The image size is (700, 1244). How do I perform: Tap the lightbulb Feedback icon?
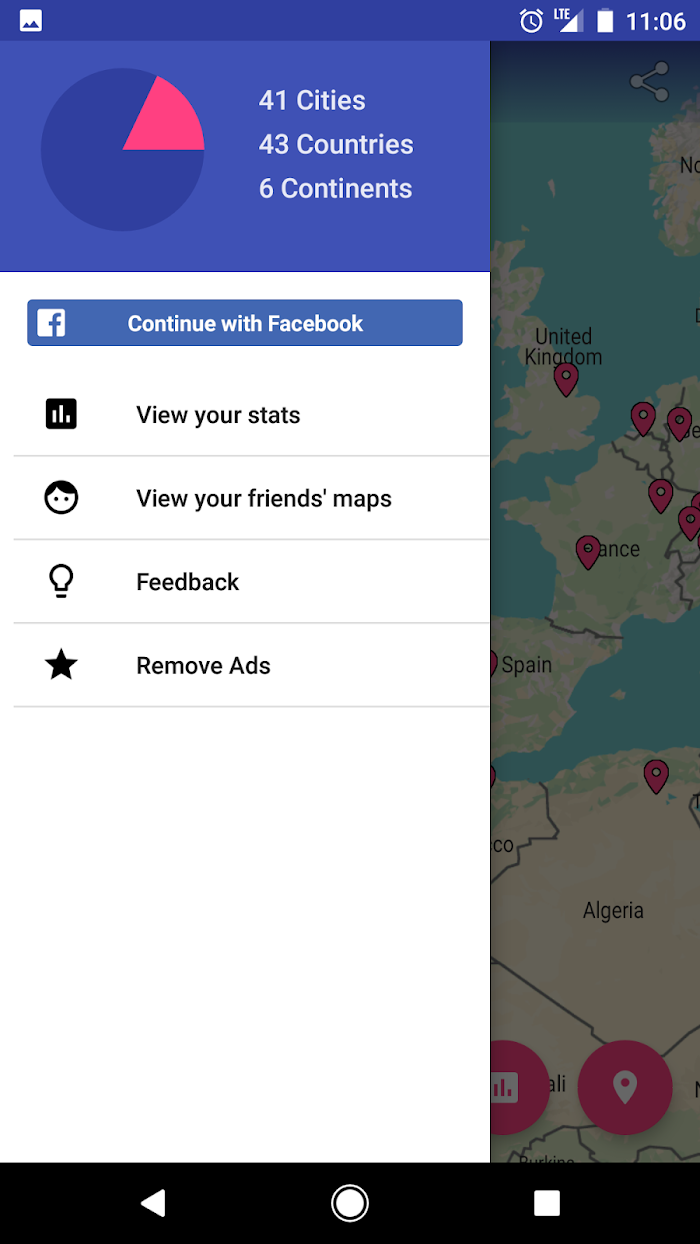point(61,581)
